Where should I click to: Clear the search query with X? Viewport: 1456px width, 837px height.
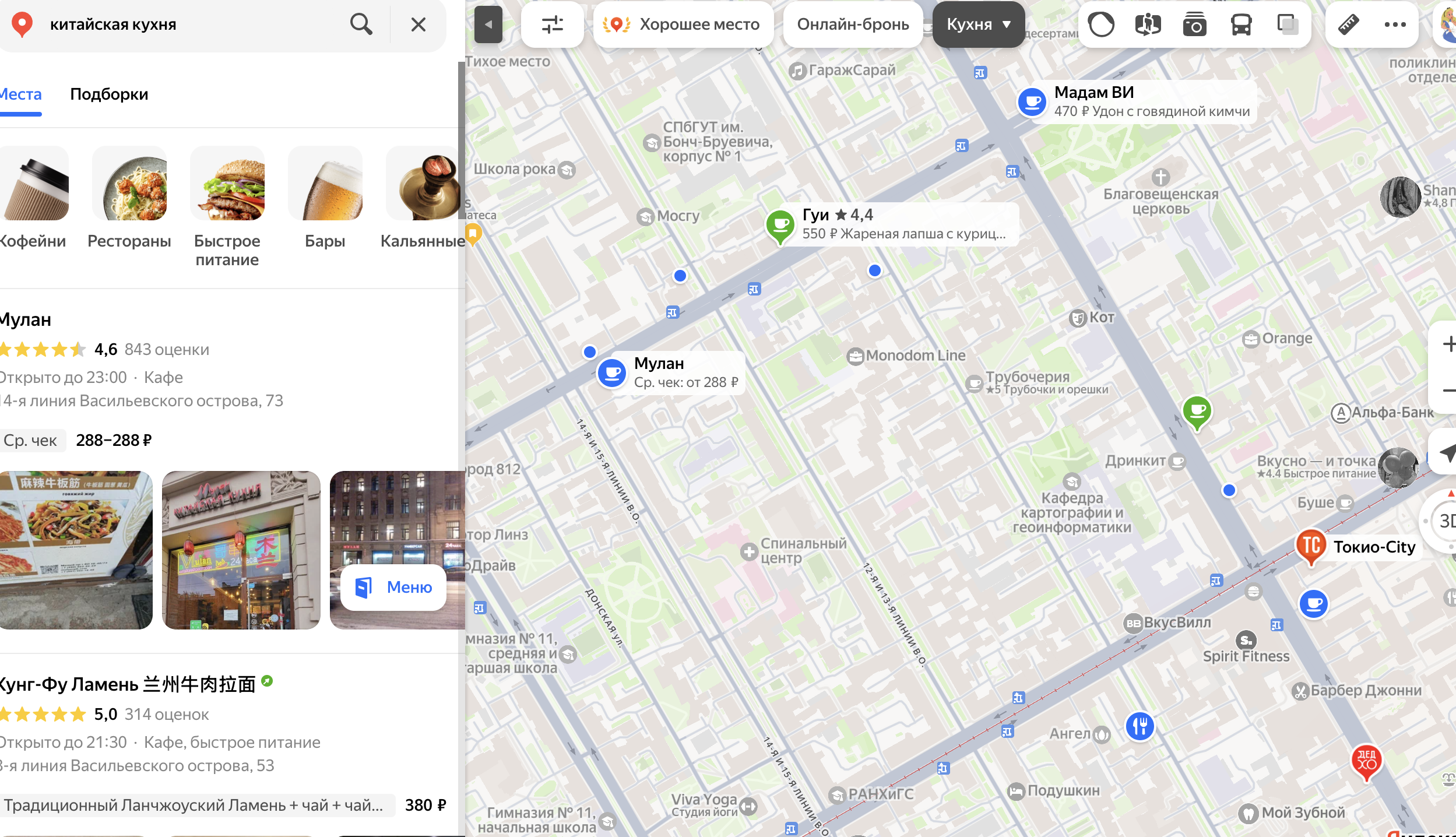[418, 24]
